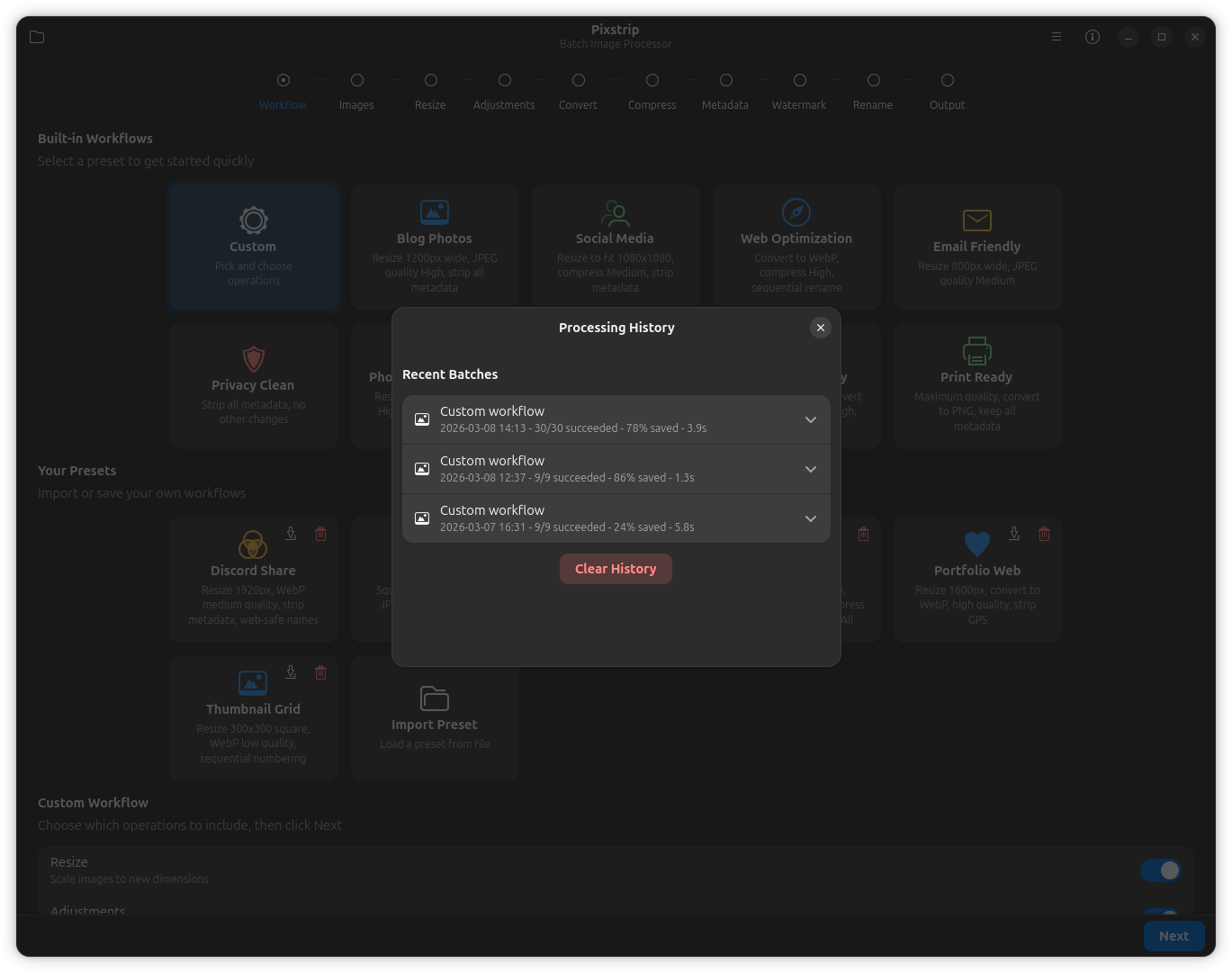
Task: Delete the Portfolio Web preset
Action: coord(1044,534)
